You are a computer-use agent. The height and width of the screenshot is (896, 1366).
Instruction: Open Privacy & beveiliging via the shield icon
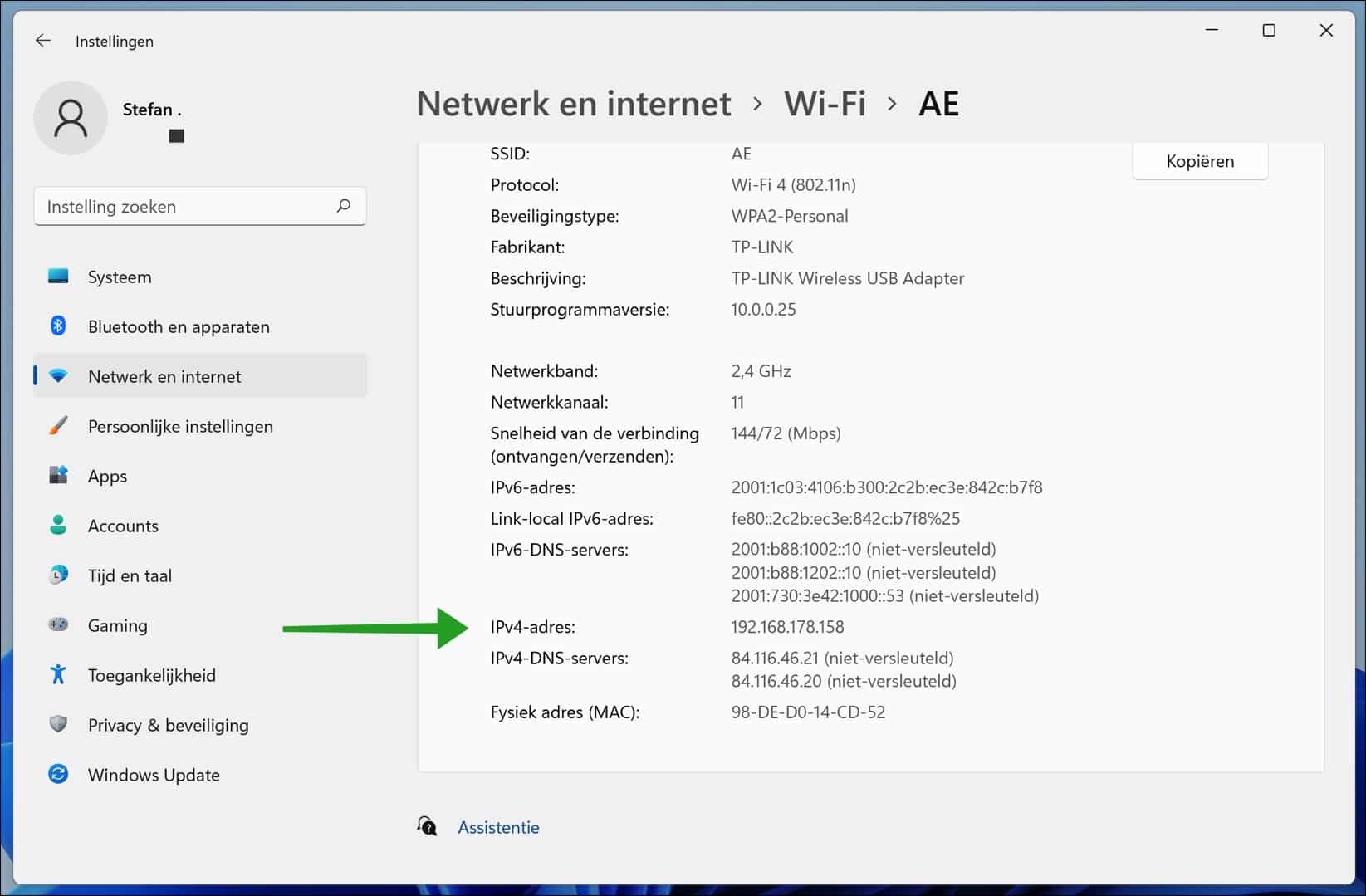pos(58,724)
